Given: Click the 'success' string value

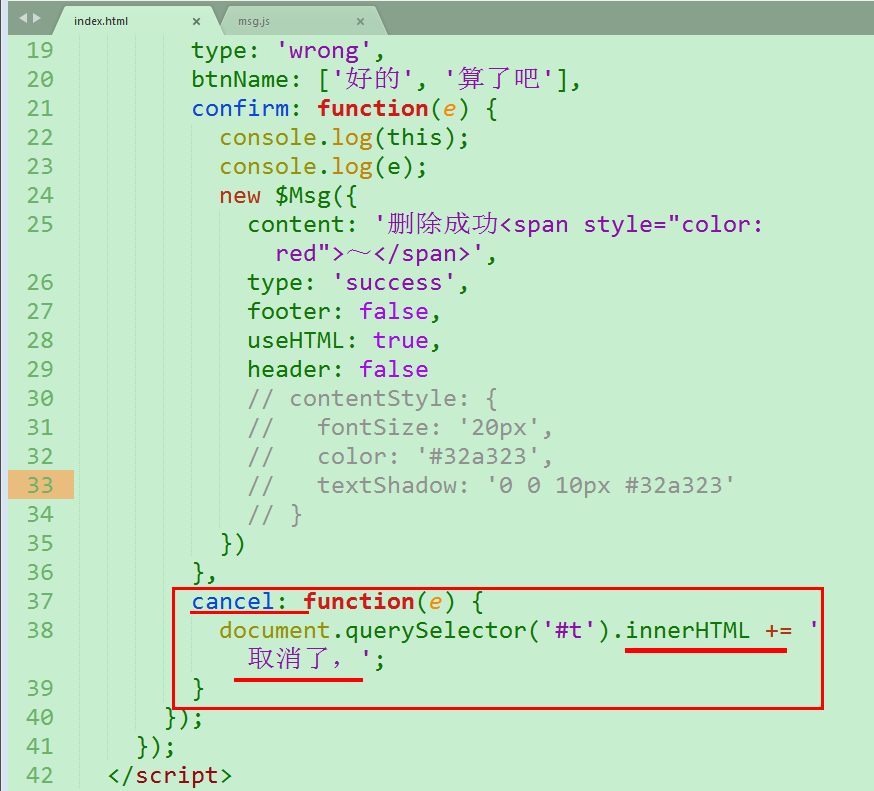Looking at the screenshot, I should tap(394, 283).
